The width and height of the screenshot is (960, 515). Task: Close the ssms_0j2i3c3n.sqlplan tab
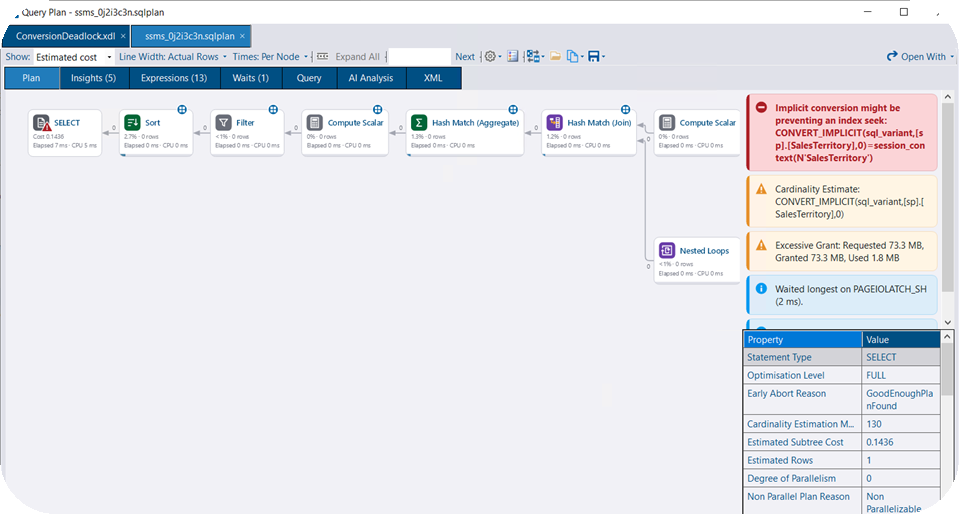coord(242,36)
